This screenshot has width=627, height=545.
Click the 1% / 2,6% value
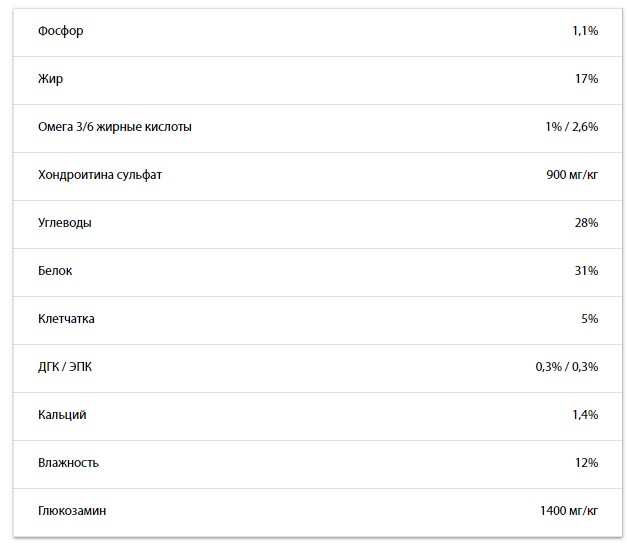point(571,127)
